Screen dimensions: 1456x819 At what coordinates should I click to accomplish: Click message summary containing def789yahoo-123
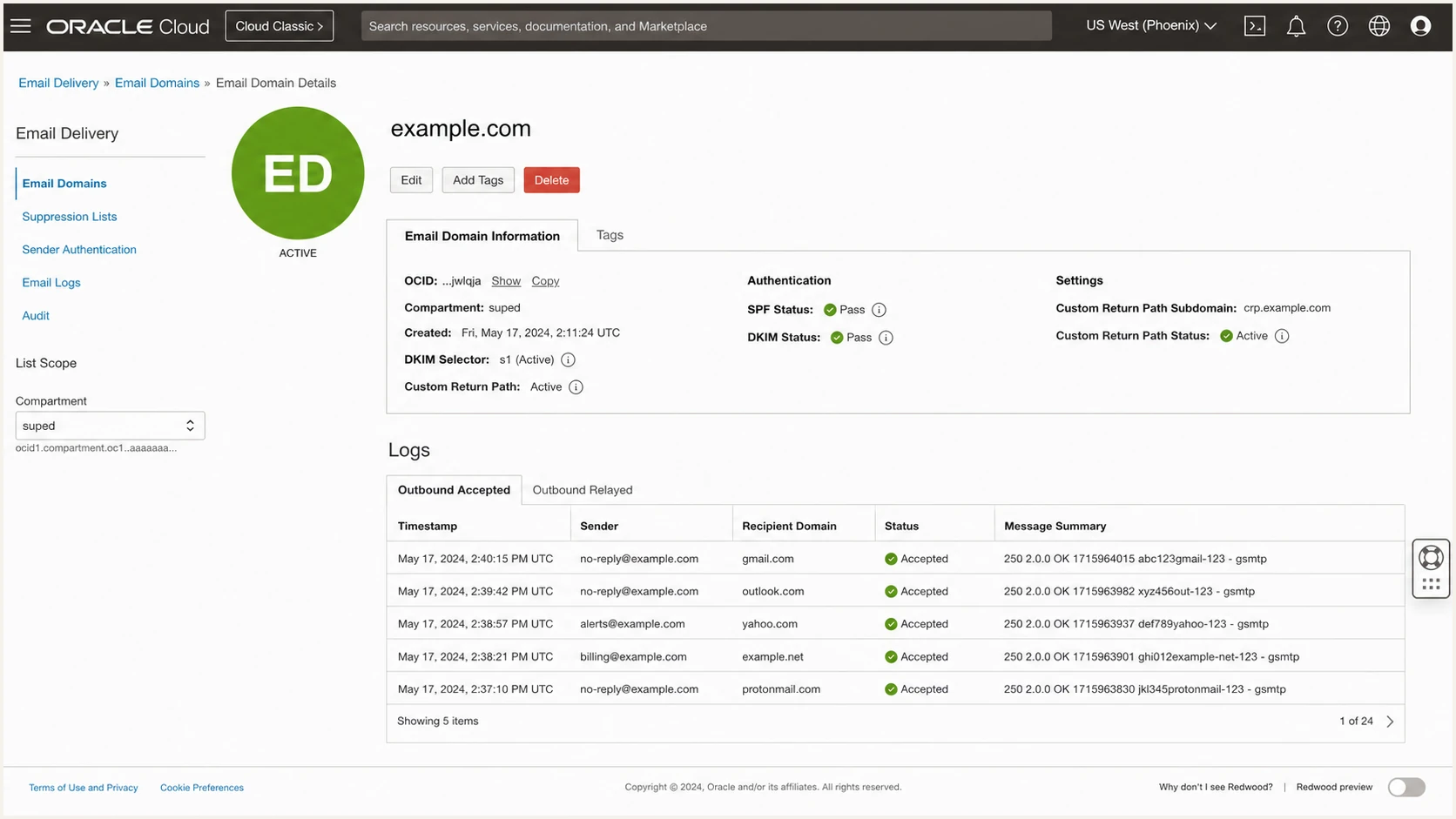coord(1136,624)
